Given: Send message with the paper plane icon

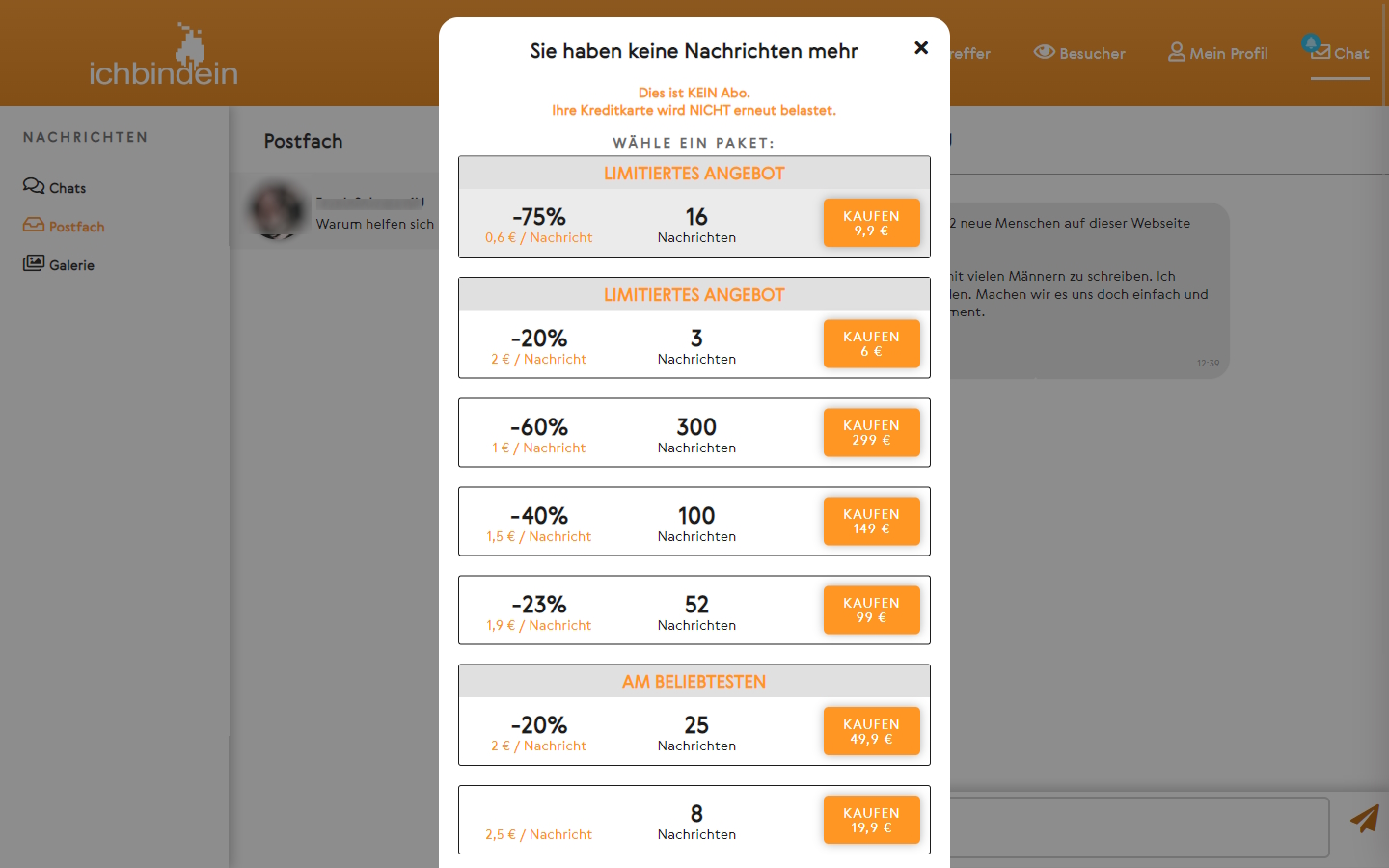Looking at the screenshot, I should tap(1364, 819).
